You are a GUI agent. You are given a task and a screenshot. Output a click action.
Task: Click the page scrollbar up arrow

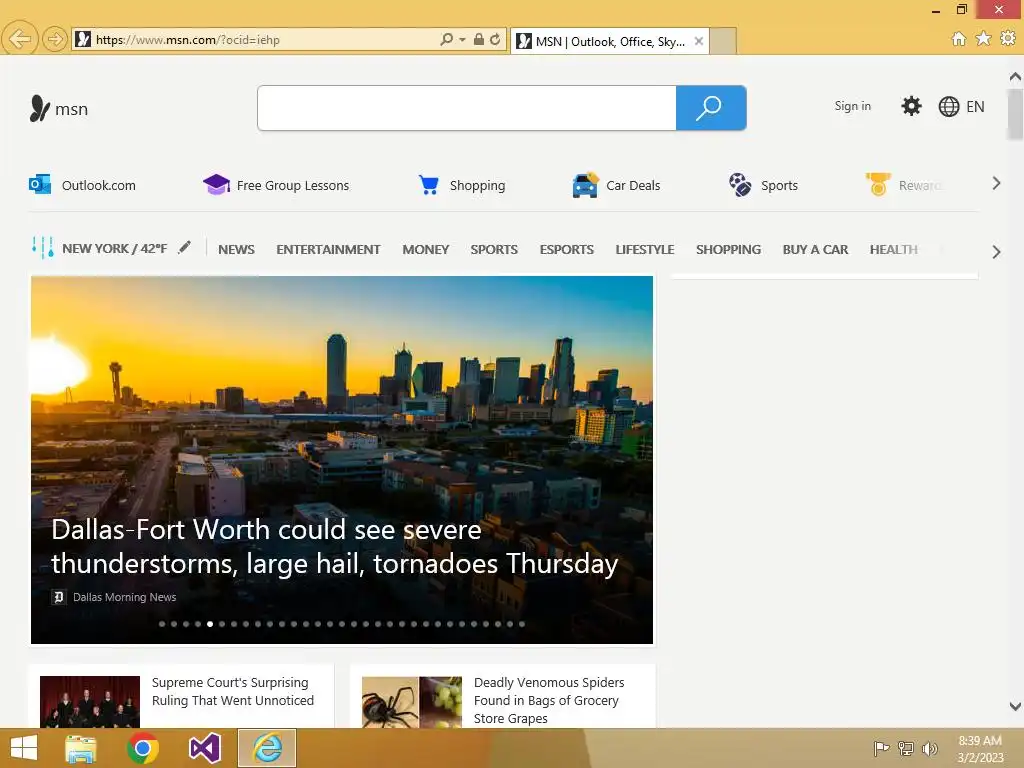1015,77
